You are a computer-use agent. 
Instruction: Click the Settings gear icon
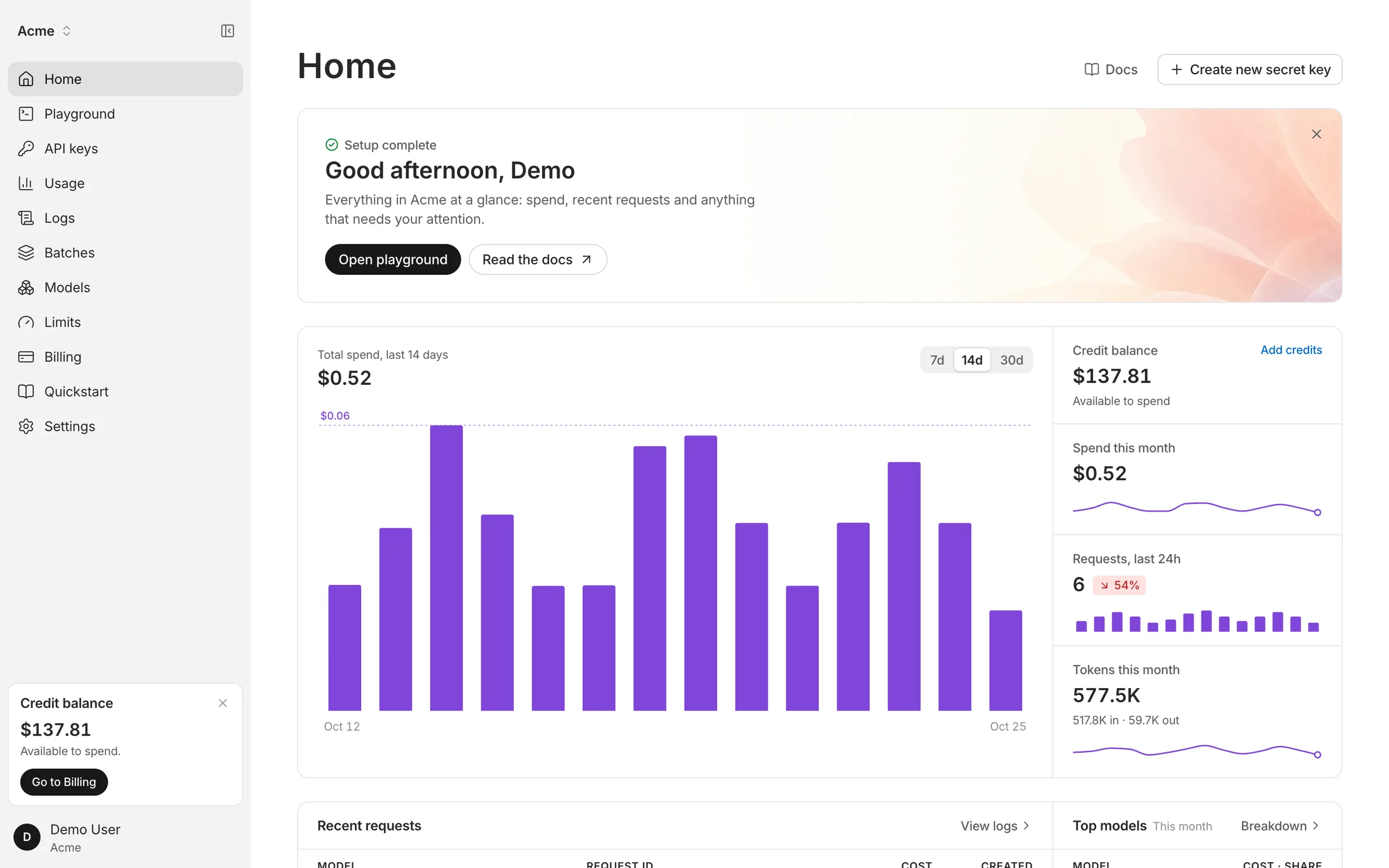tap(26, 426)
